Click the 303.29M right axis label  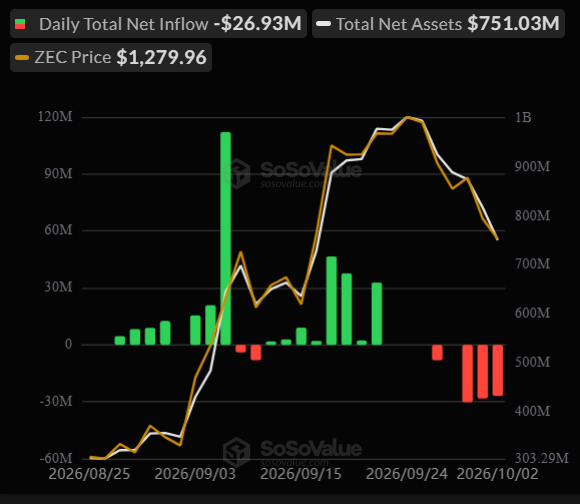click(x=542, y=459)
